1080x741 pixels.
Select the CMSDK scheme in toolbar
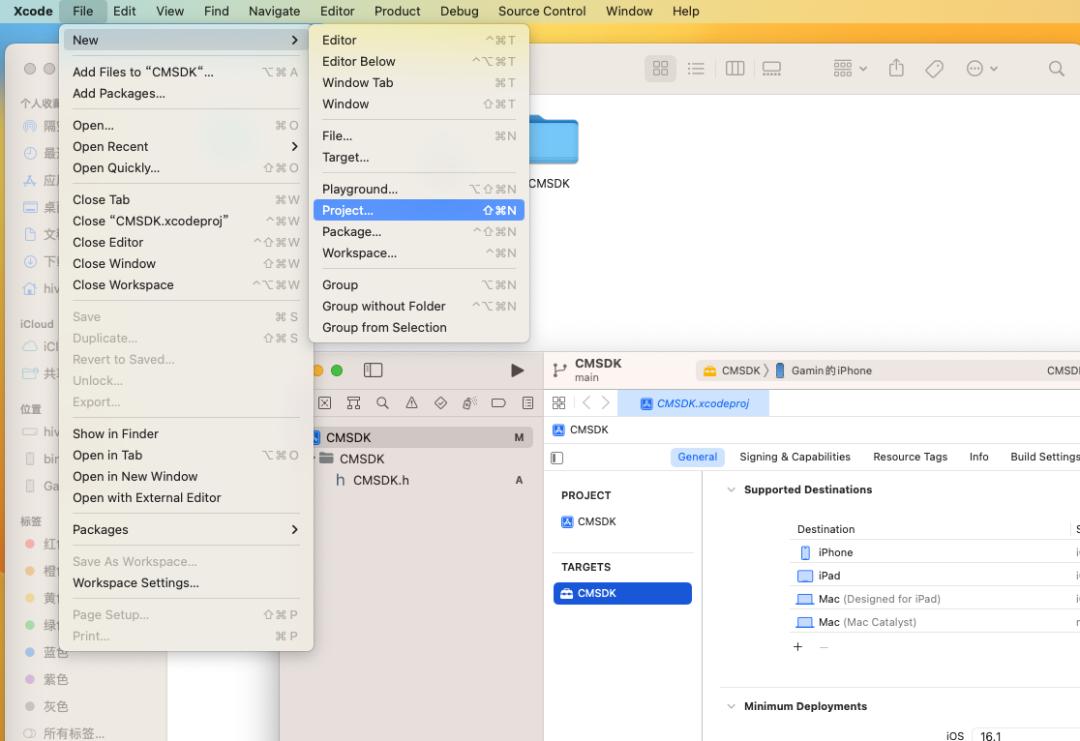(x=731, y=370)
